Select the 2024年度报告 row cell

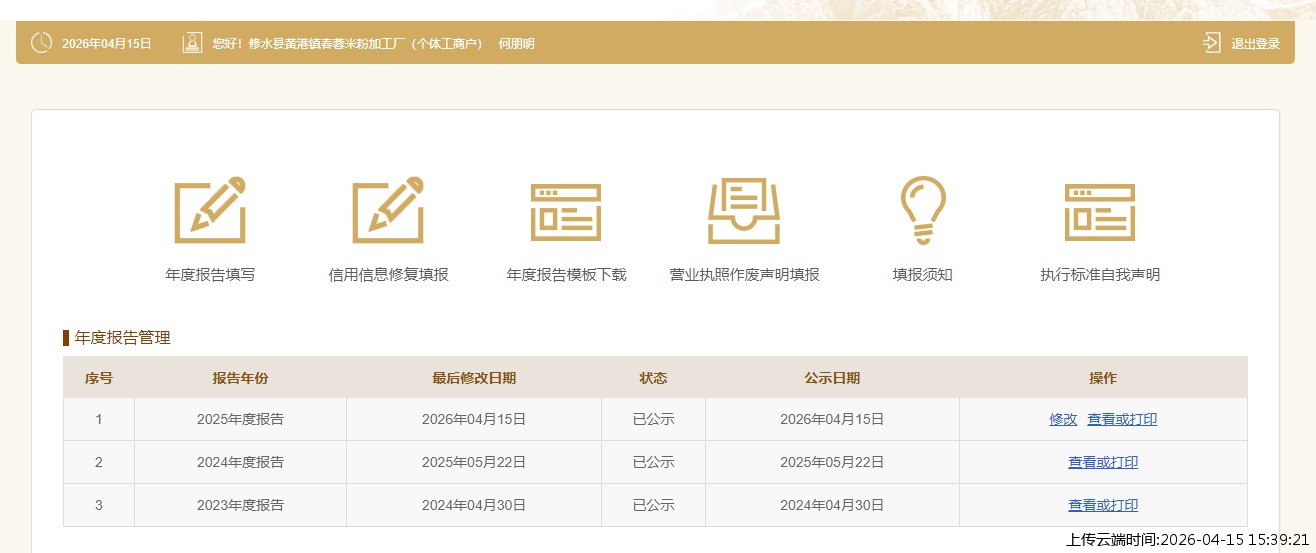(x=240, y=463)
